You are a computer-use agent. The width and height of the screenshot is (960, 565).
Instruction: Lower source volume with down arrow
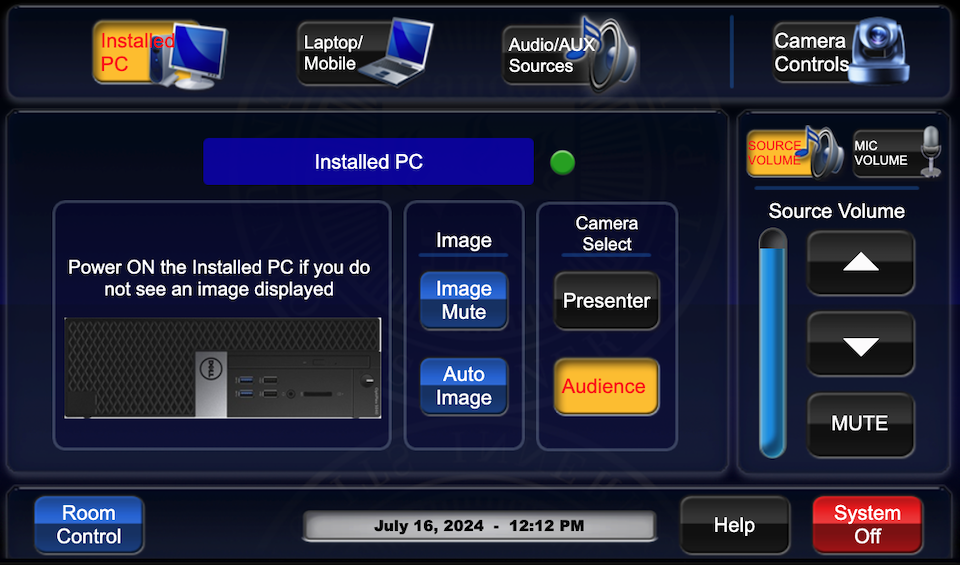(x=861, y=344)
